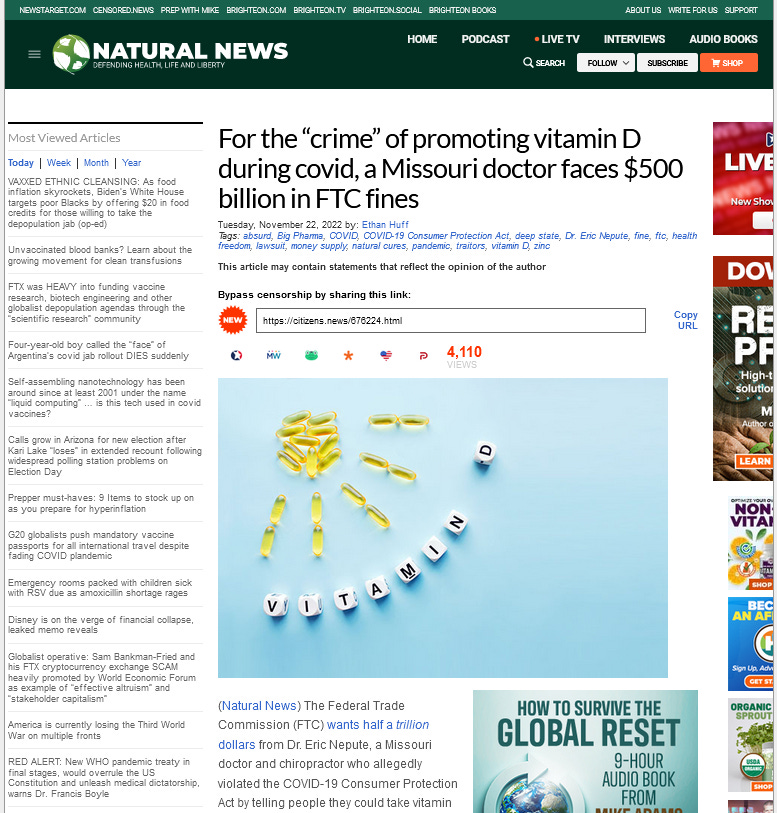Screen dimensions: 777x813
Task: Open 'Four-year-old boy' Argentina article
Action: [x=98, y=350]
